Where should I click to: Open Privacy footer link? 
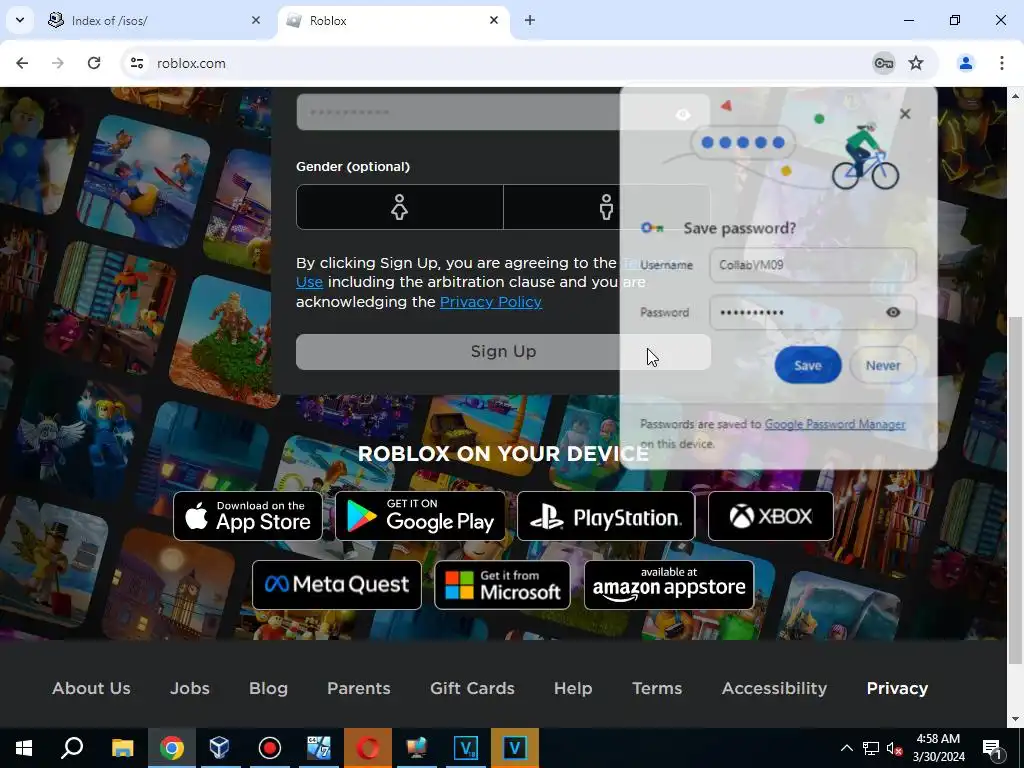pos(897,688)
